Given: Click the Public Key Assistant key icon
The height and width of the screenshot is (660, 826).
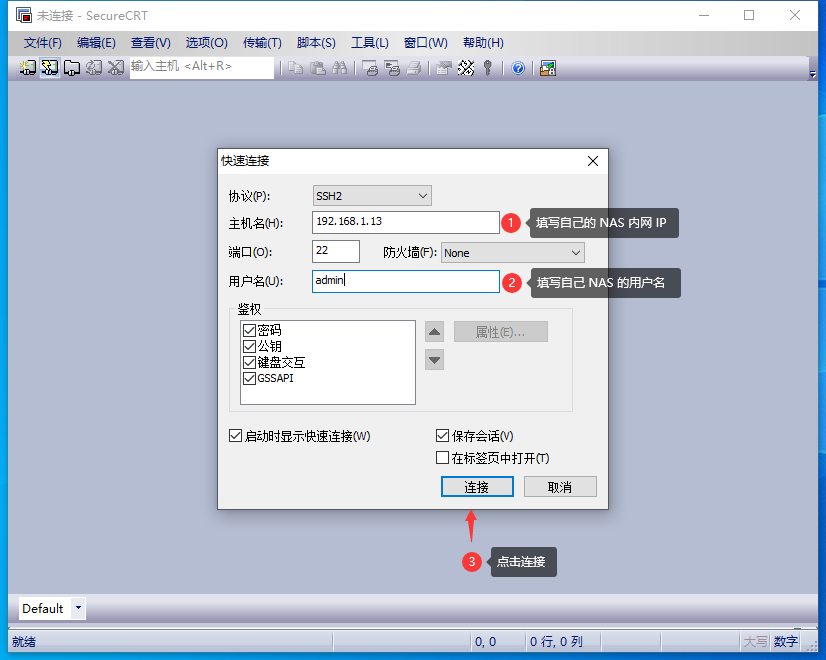Looking at the screenshot, I should pos(488,68).
